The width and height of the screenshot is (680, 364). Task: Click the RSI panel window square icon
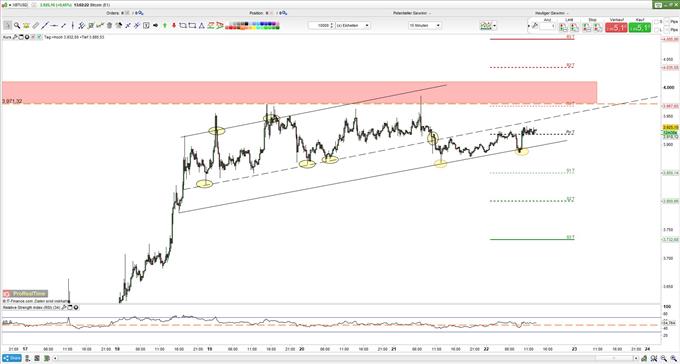tap(70, 308)
